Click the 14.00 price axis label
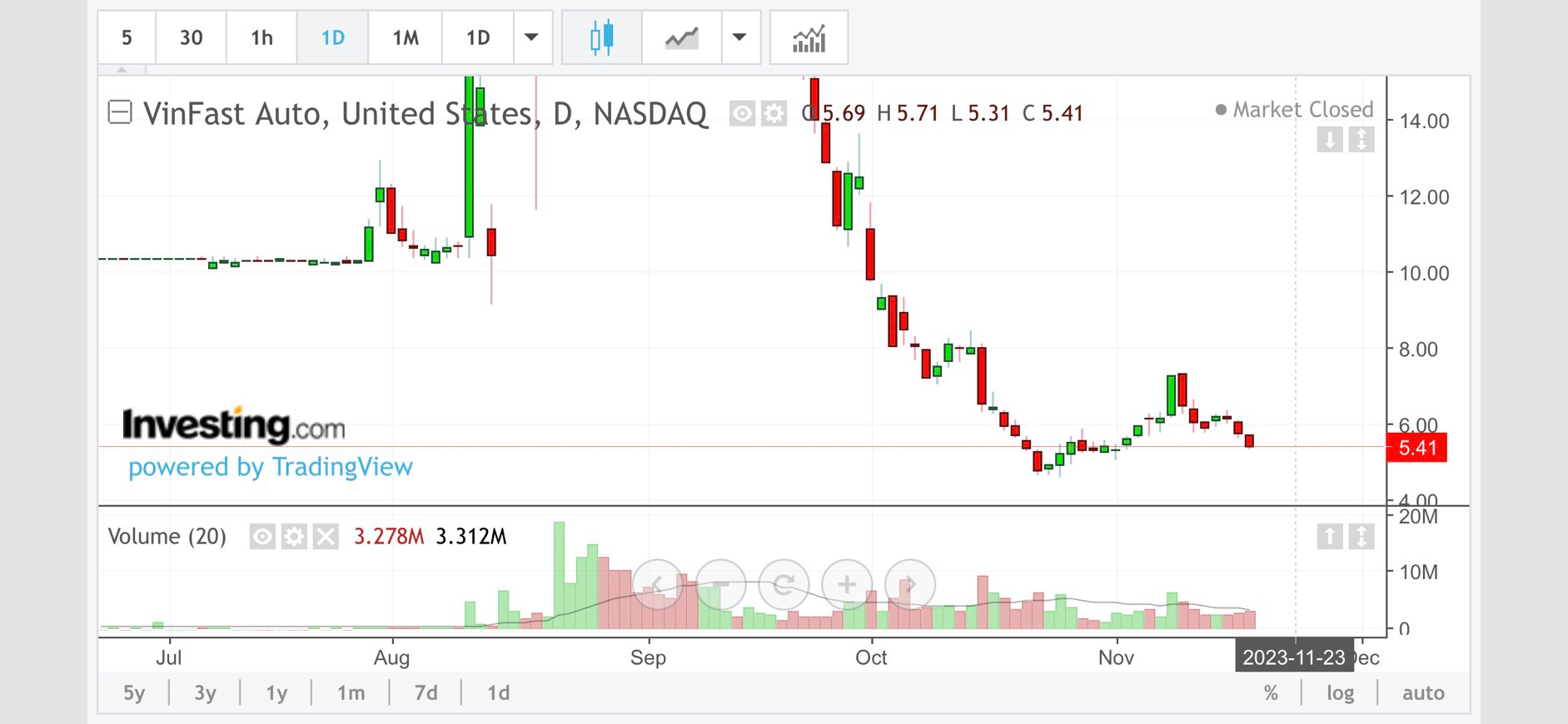The height and width of the screenshot is (724, 1568). coord(1424,121)
